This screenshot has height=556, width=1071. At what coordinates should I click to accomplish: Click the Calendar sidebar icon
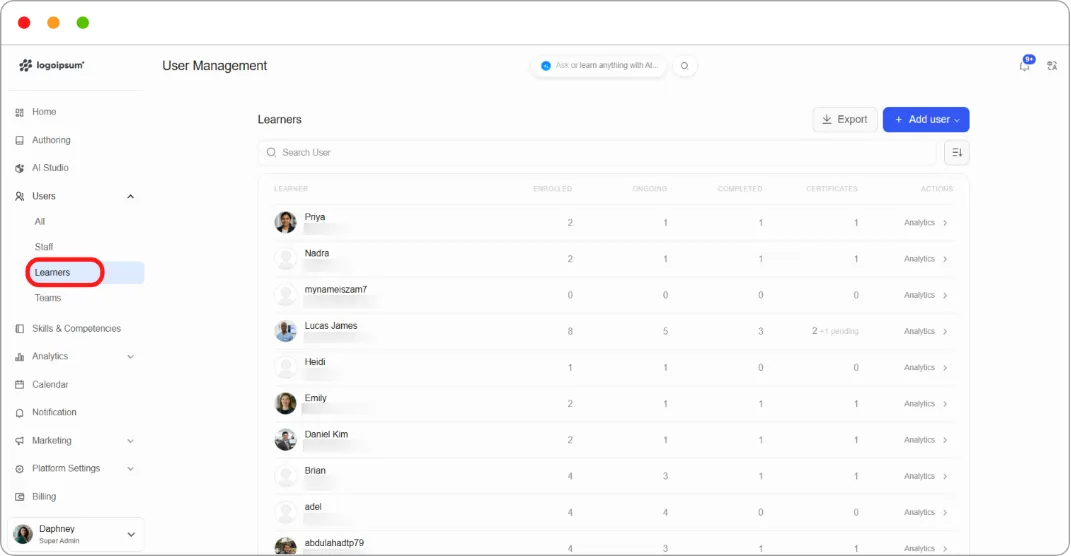[19, 385]
